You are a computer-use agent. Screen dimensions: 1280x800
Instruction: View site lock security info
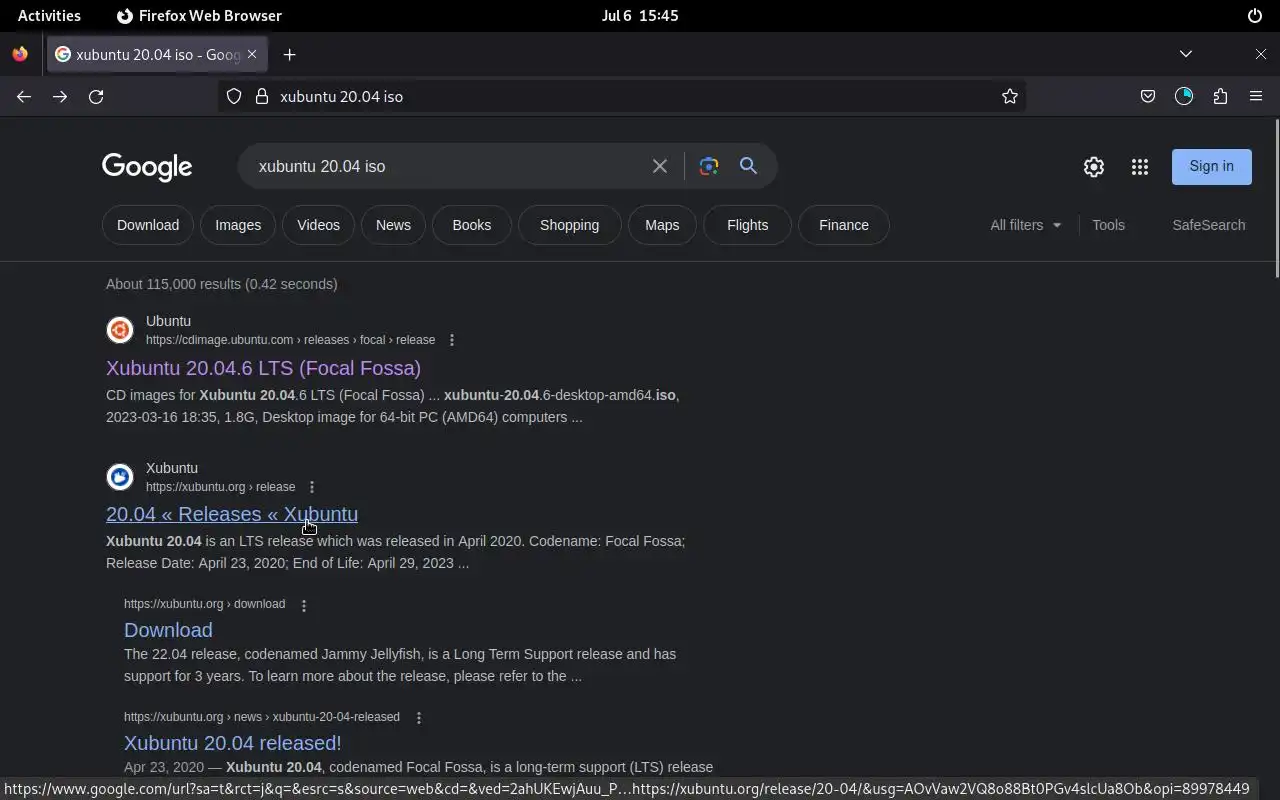click(262, 96)
